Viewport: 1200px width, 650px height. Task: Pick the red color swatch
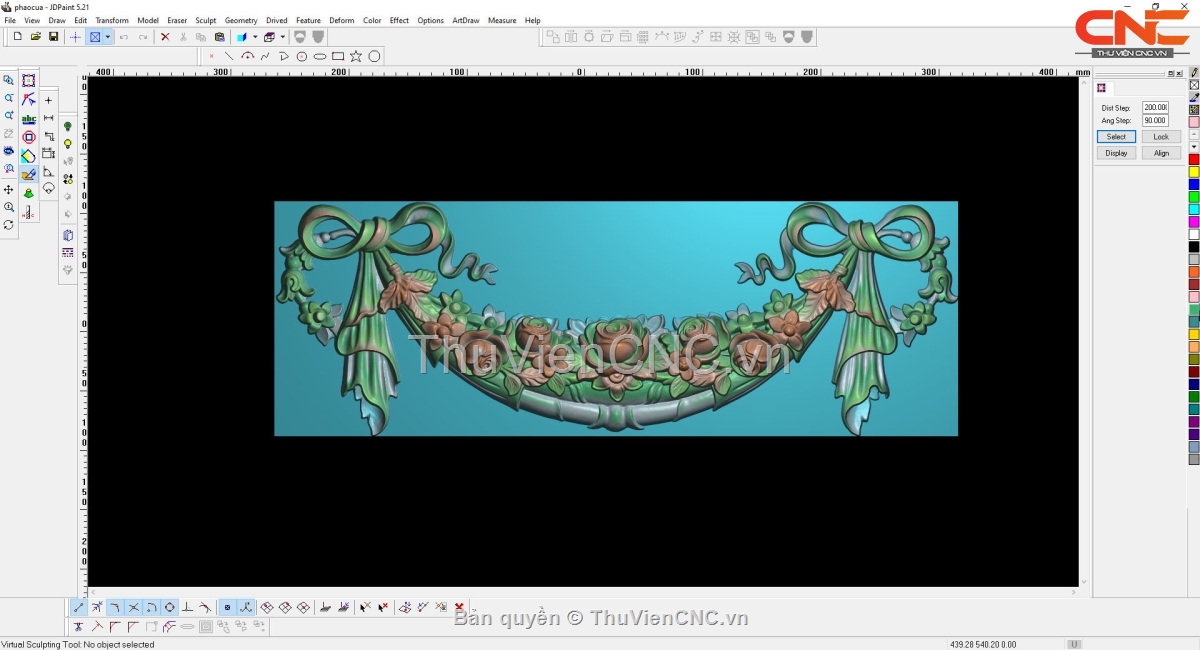pyautogui.click(x=1194, y=160)
